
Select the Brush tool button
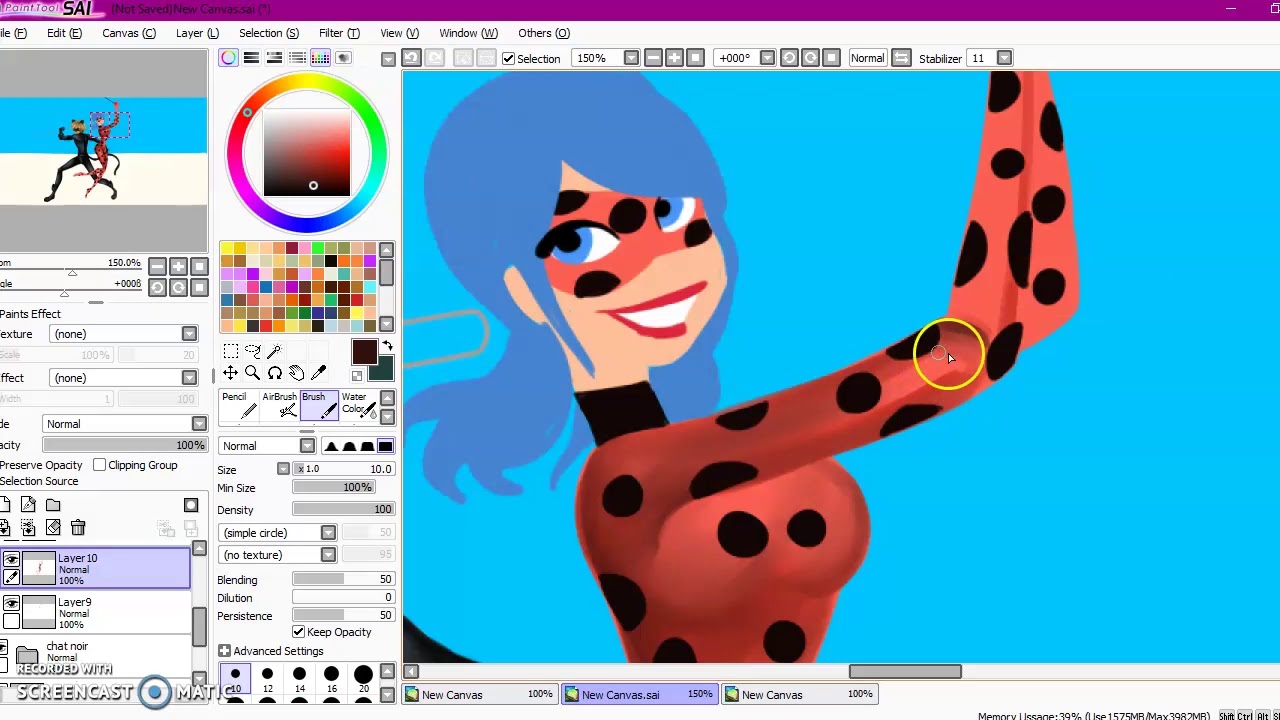[319, 405]
